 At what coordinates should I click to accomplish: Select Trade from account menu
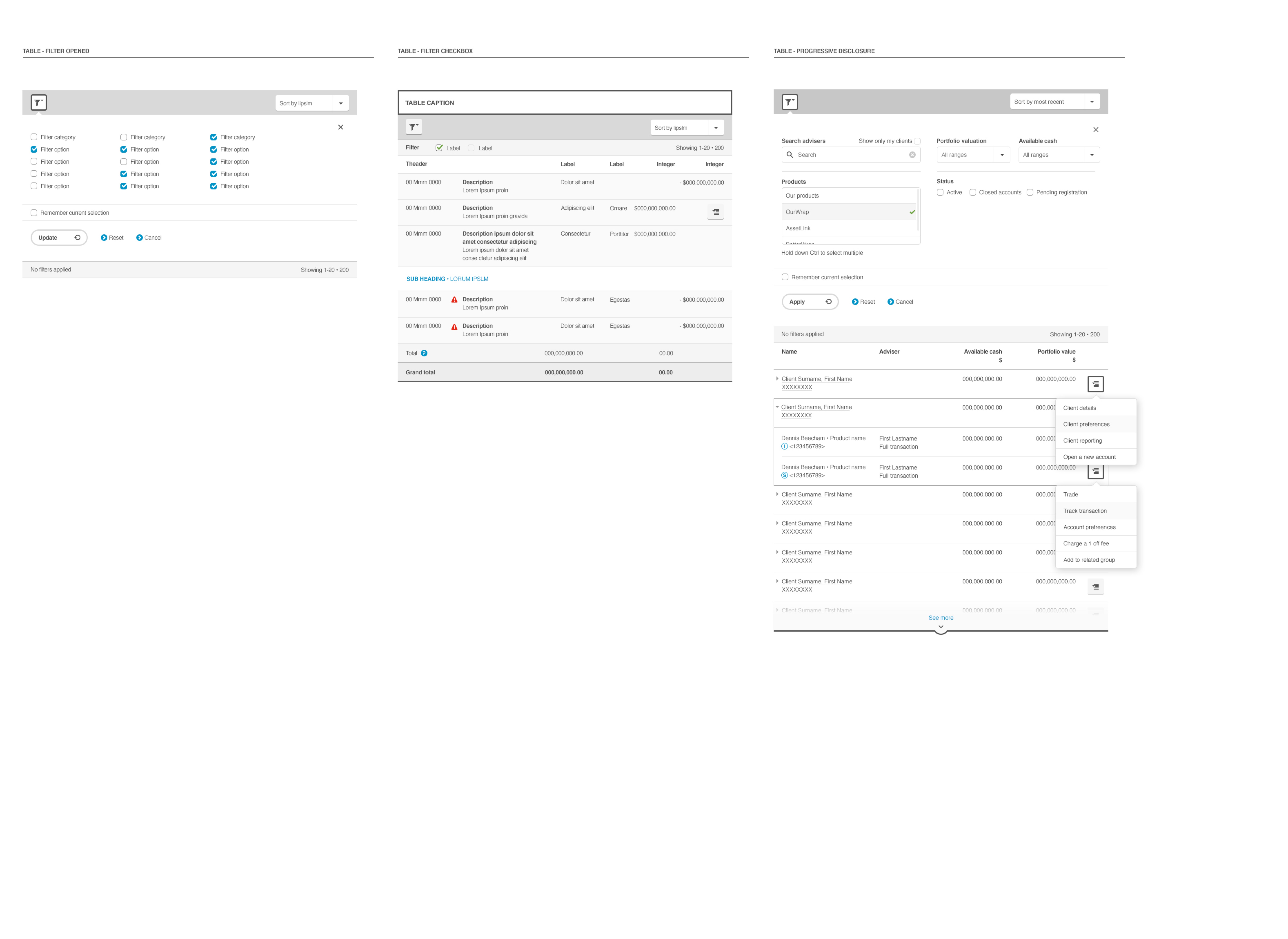tap(1096, 495)
